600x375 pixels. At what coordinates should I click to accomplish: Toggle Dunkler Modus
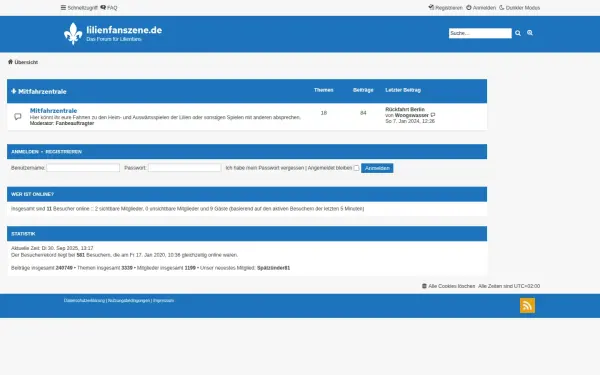click(519, 8)
